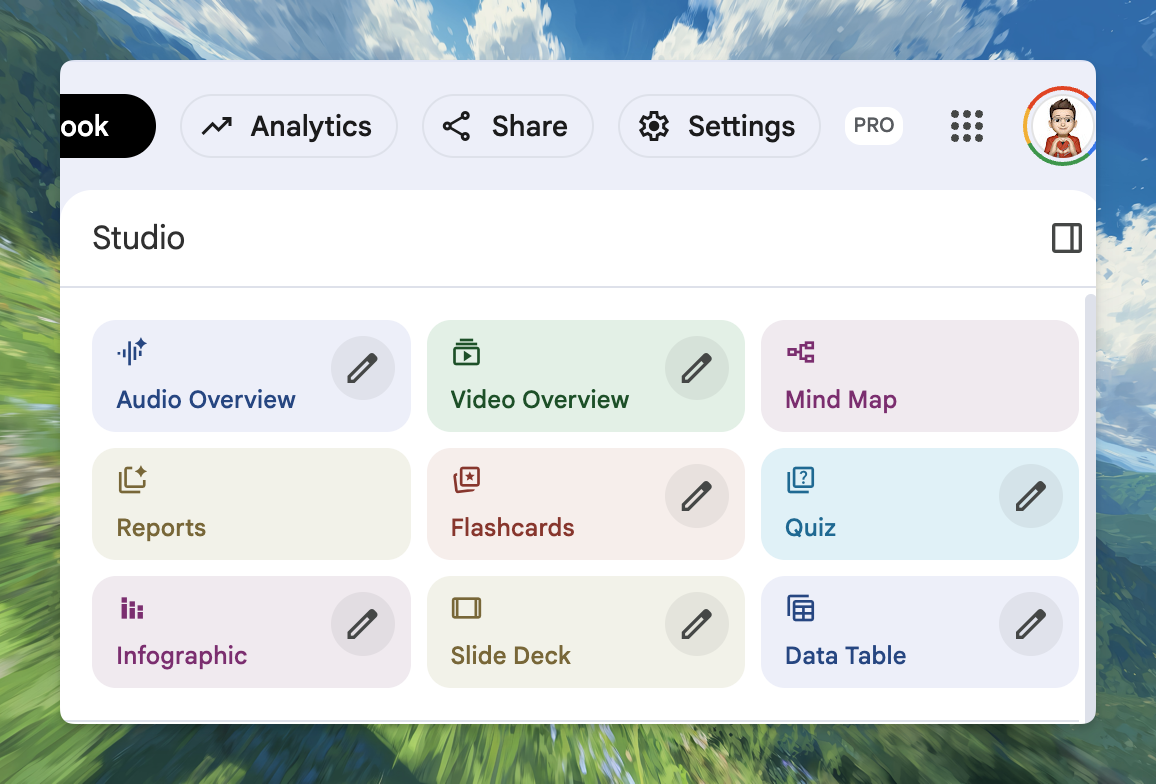Viewport: 1156px width, 784px height.
Task: Open the Google apps grid icon
Action: click(966, 126)
